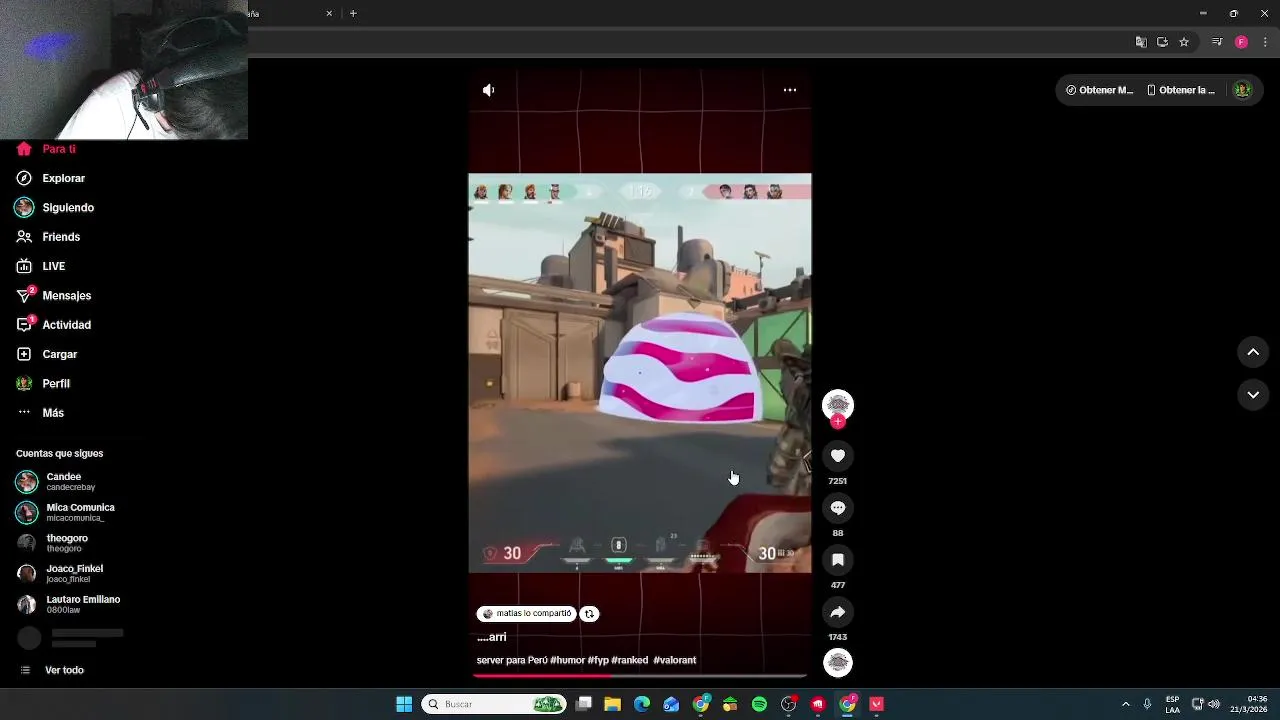Open the #valorant hashtag link
The width and height of the screenshot is (1280, 720).
675,660
